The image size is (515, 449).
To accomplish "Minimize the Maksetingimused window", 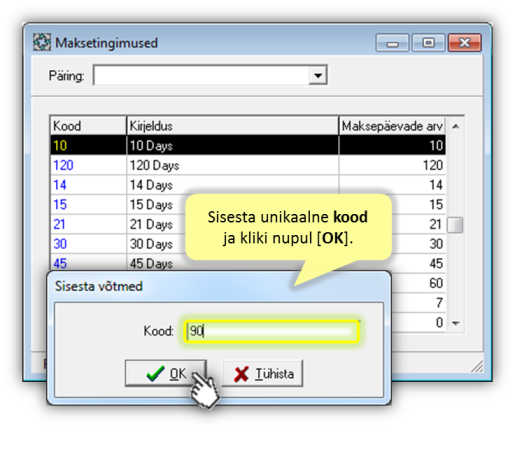I will coord(392,42).
